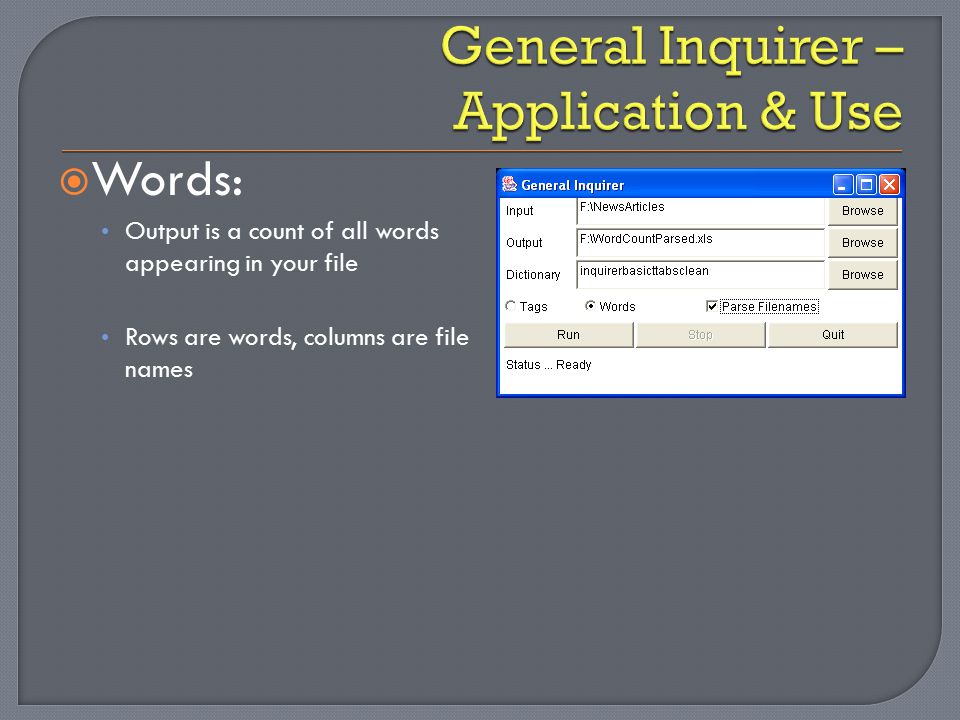Click the General Inquirer window title text

pos(572,186)
